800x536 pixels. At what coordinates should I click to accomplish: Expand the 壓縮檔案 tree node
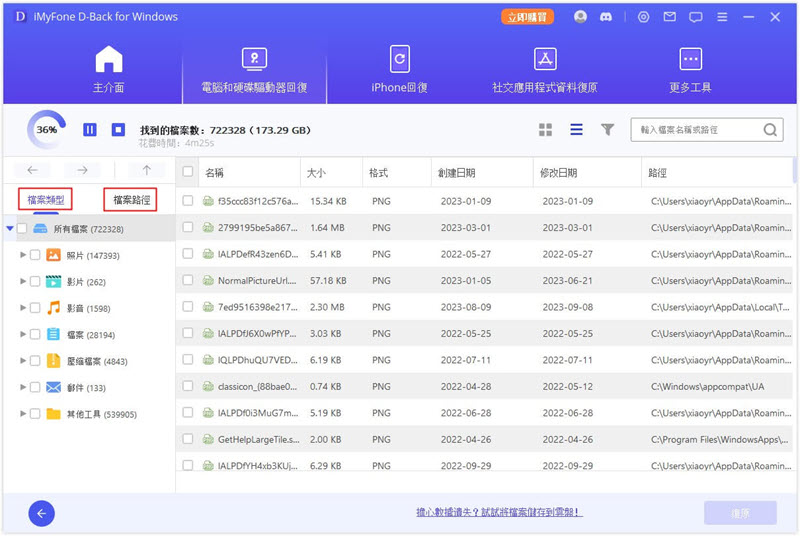[22, 361]
